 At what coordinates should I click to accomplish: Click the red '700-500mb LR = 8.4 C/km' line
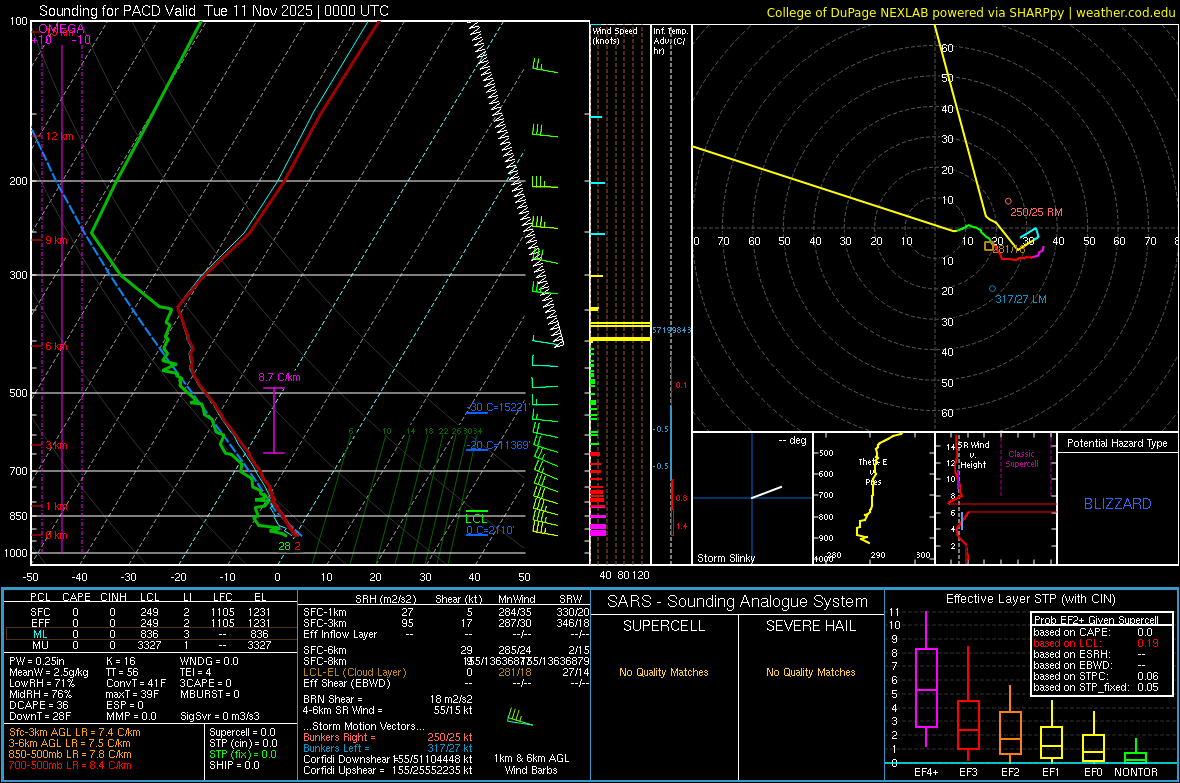[70, 765]
